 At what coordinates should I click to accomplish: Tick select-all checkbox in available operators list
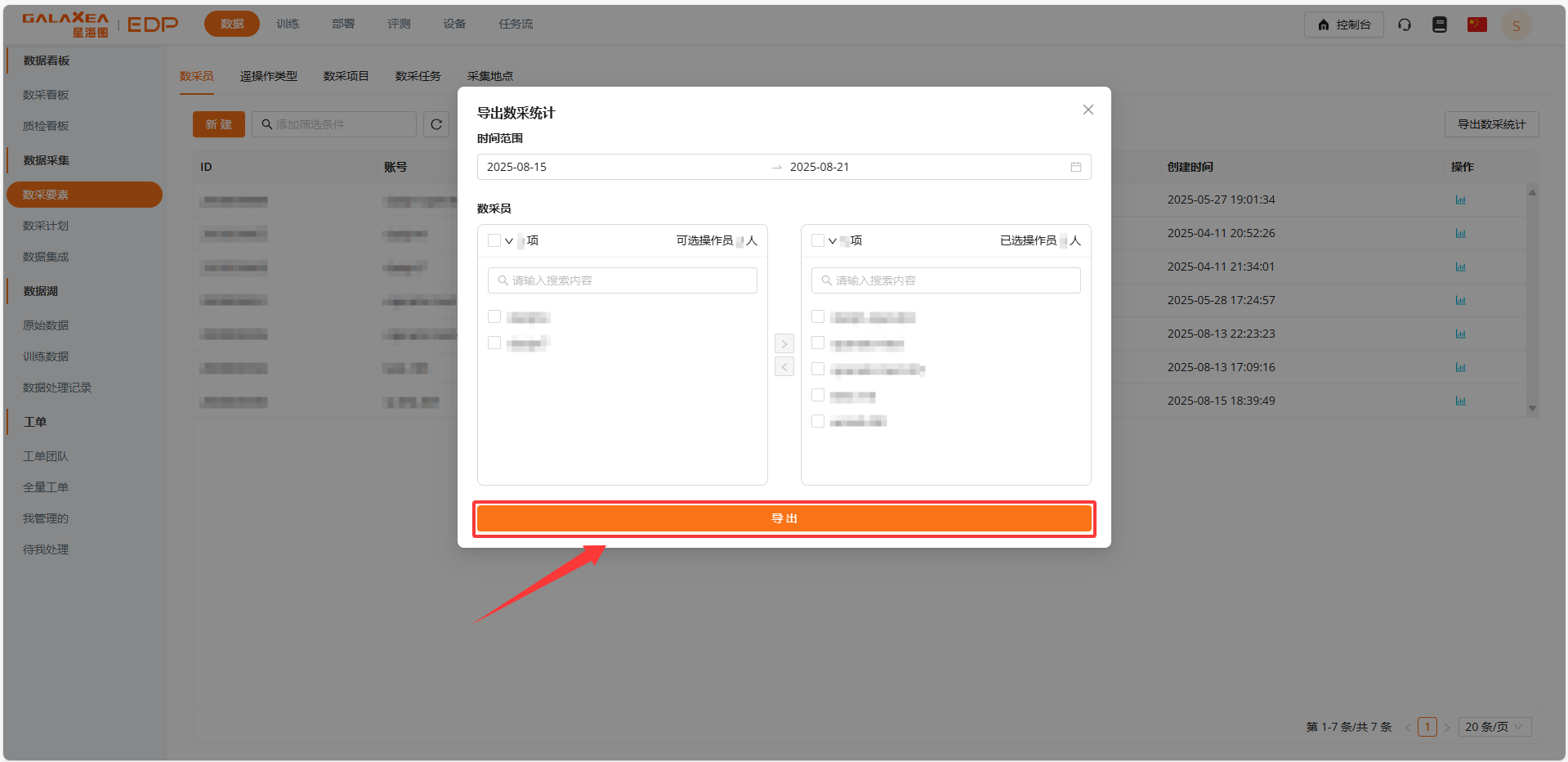[494, 240]
